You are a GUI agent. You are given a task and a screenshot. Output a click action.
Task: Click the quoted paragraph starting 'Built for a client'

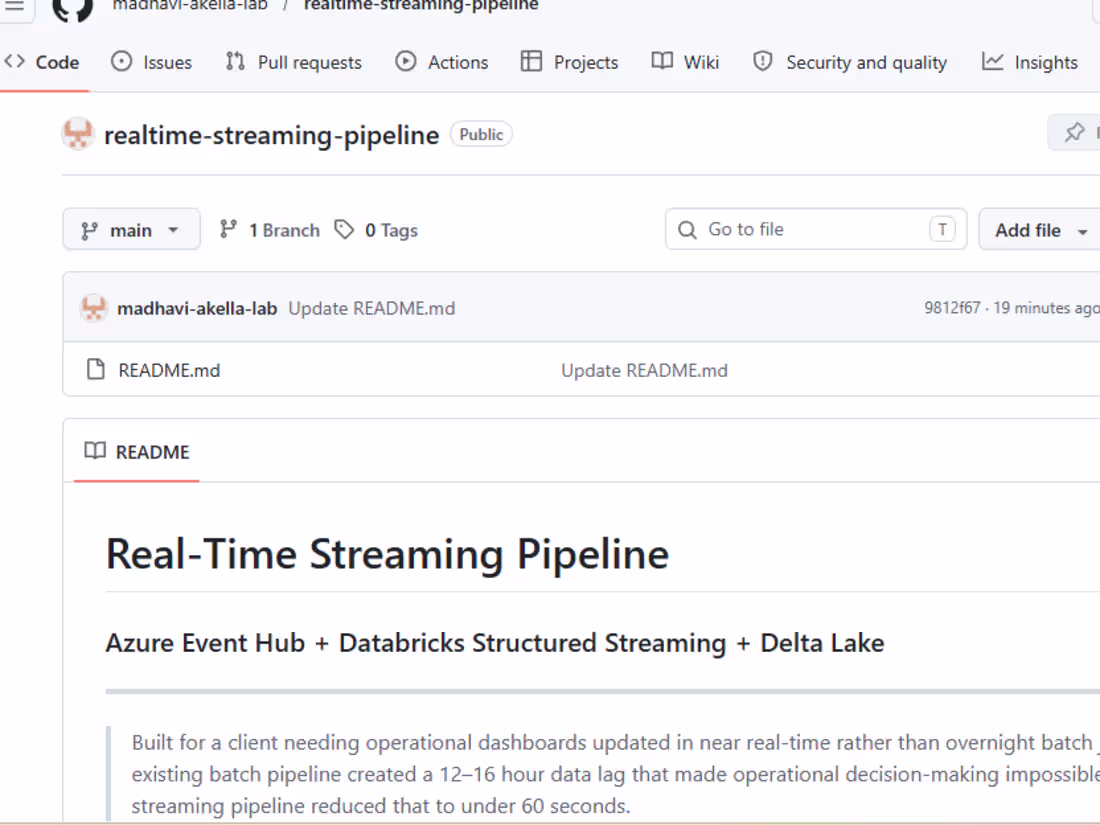click(x=615, y=774)
